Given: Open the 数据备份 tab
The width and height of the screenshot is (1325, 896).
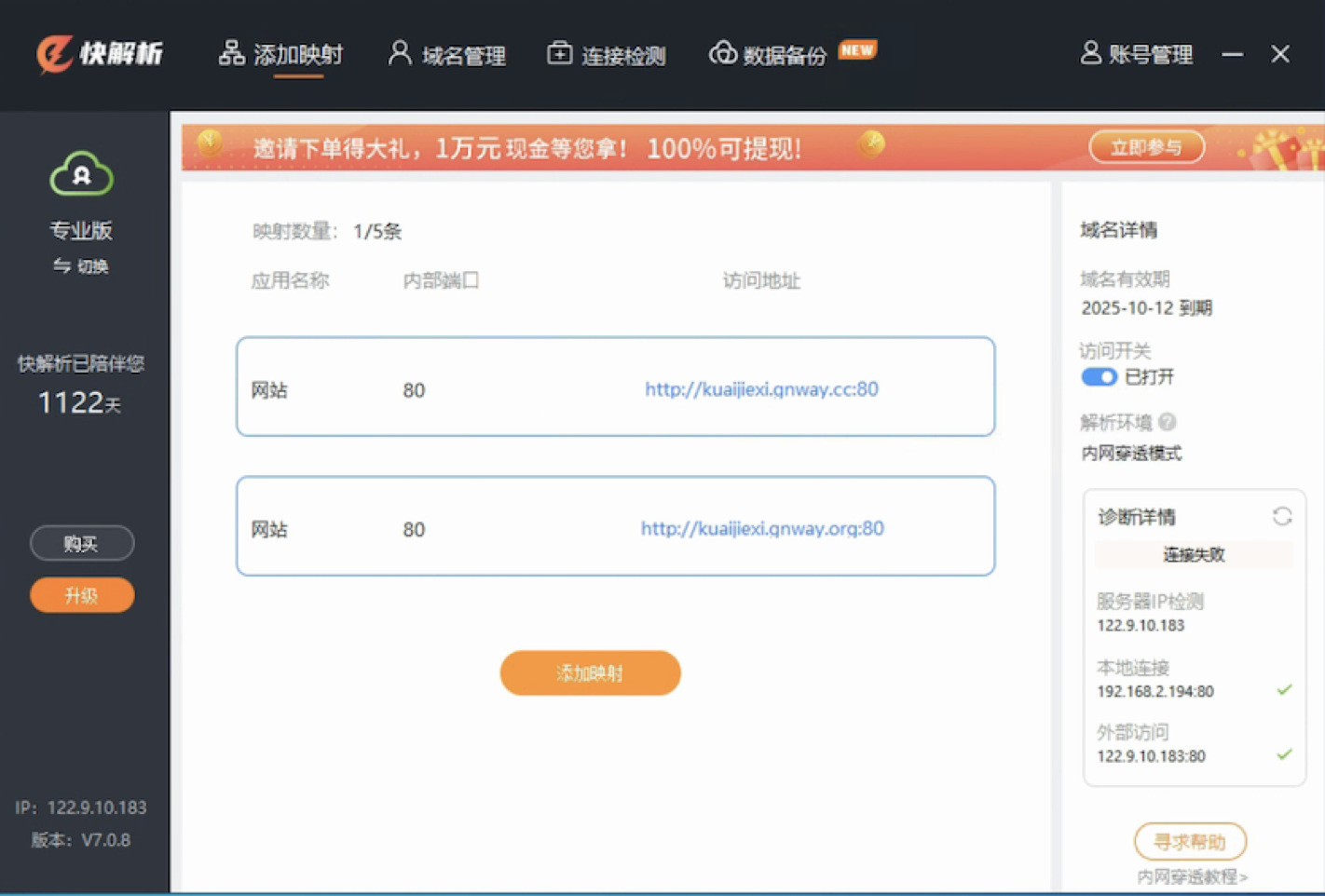Looking at the screenshot, I should coord(769,55).
